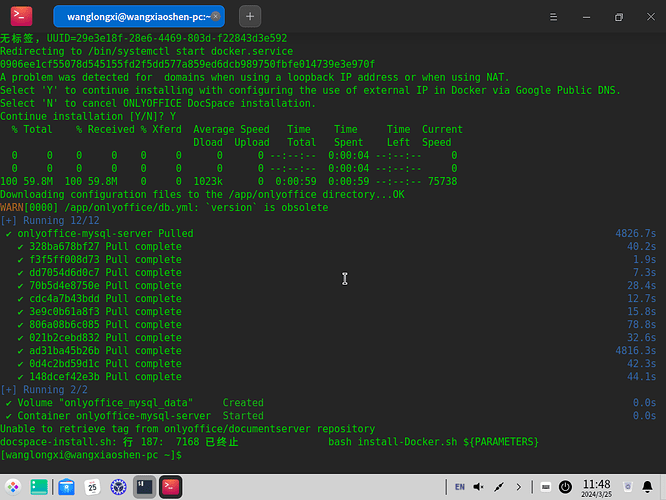Click '021b2cebd832 Pull complete' line
666x500 pixels.
(x=99, y=337)
